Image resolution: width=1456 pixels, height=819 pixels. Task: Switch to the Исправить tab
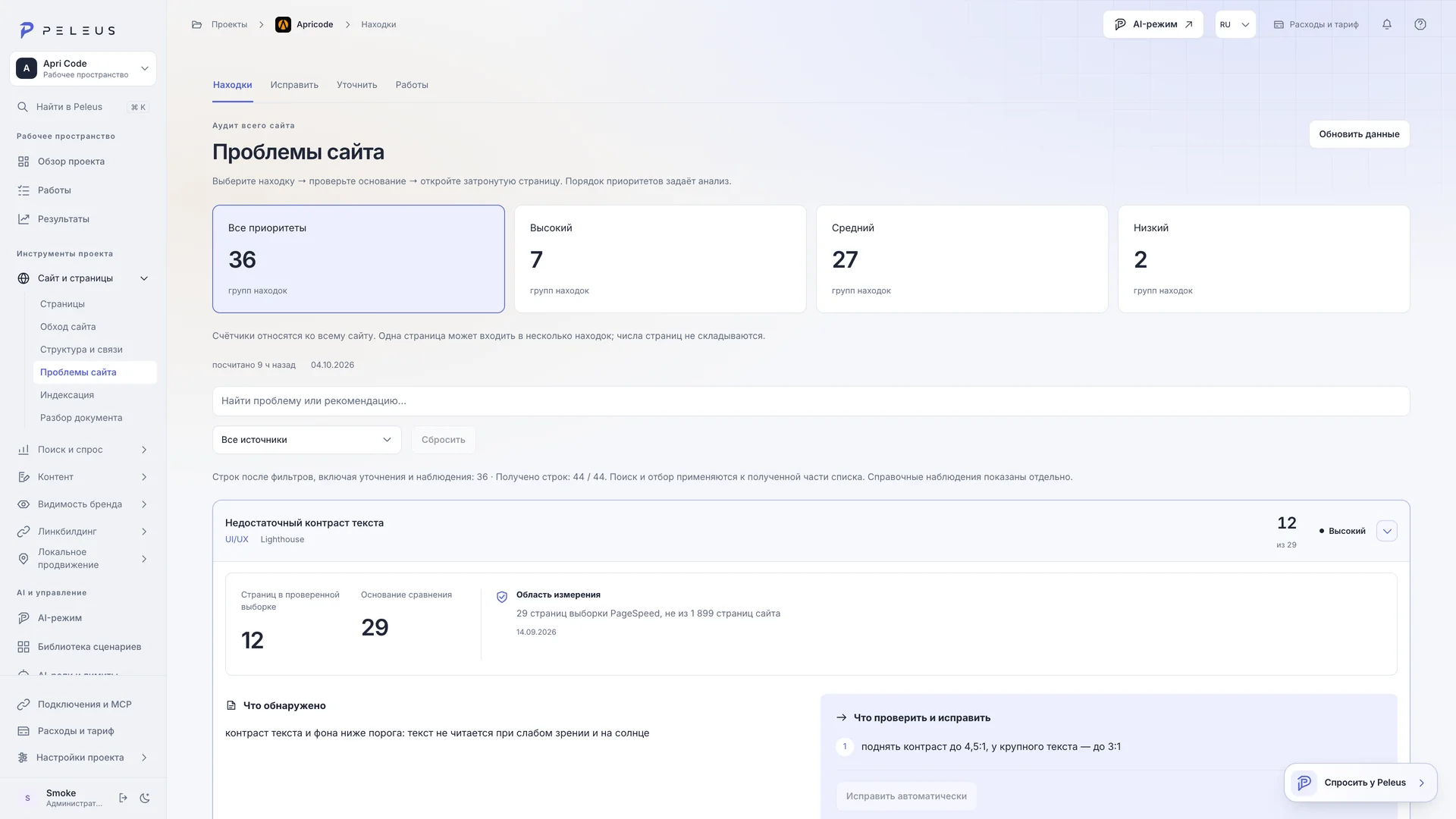click(x=294, y=85)
